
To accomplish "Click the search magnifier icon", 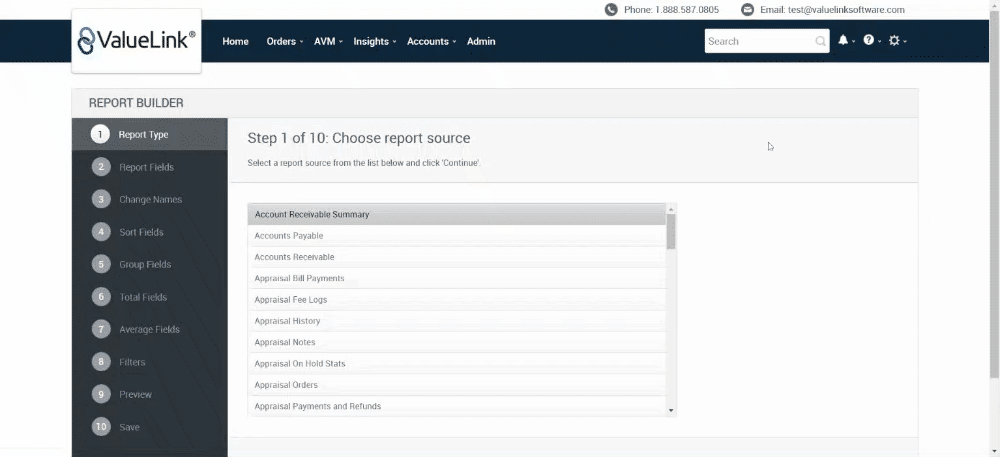I will [820, 41].
